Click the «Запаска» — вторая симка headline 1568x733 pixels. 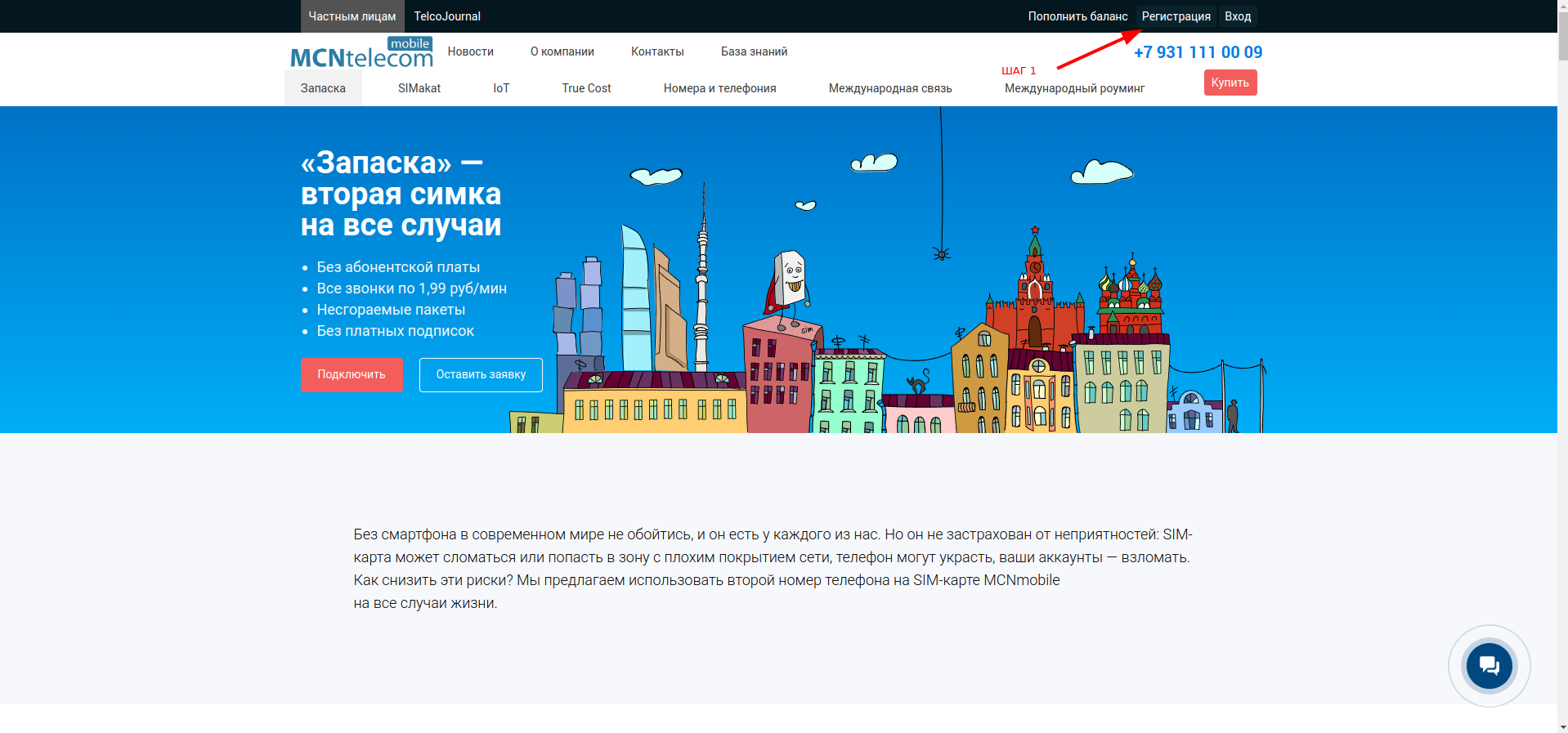tap(401, 194)
